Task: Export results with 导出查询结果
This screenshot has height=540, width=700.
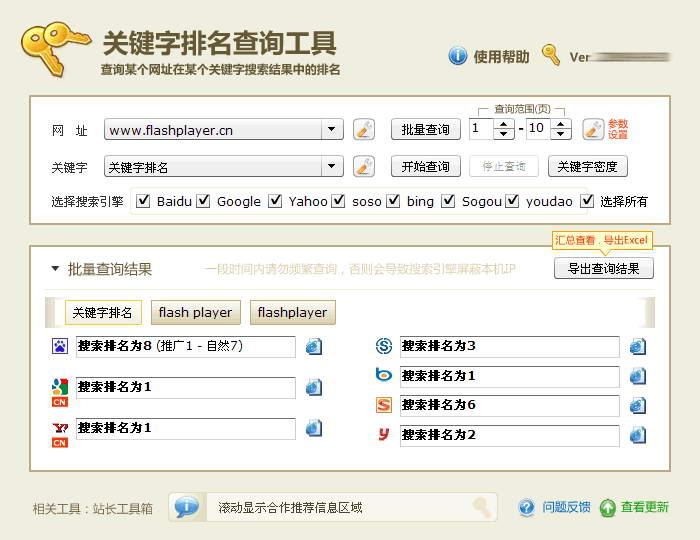Action: pyautogui.click(x=604, y=269)
